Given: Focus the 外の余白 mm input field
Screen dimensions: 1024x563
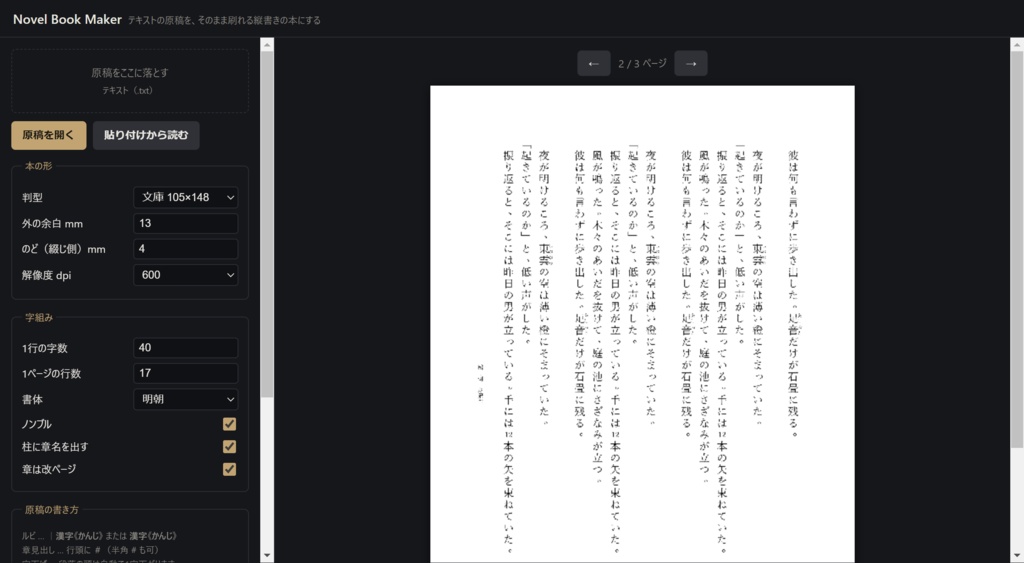Looking at the screenshot, I should pyautogui.click(x=185, y=223).
